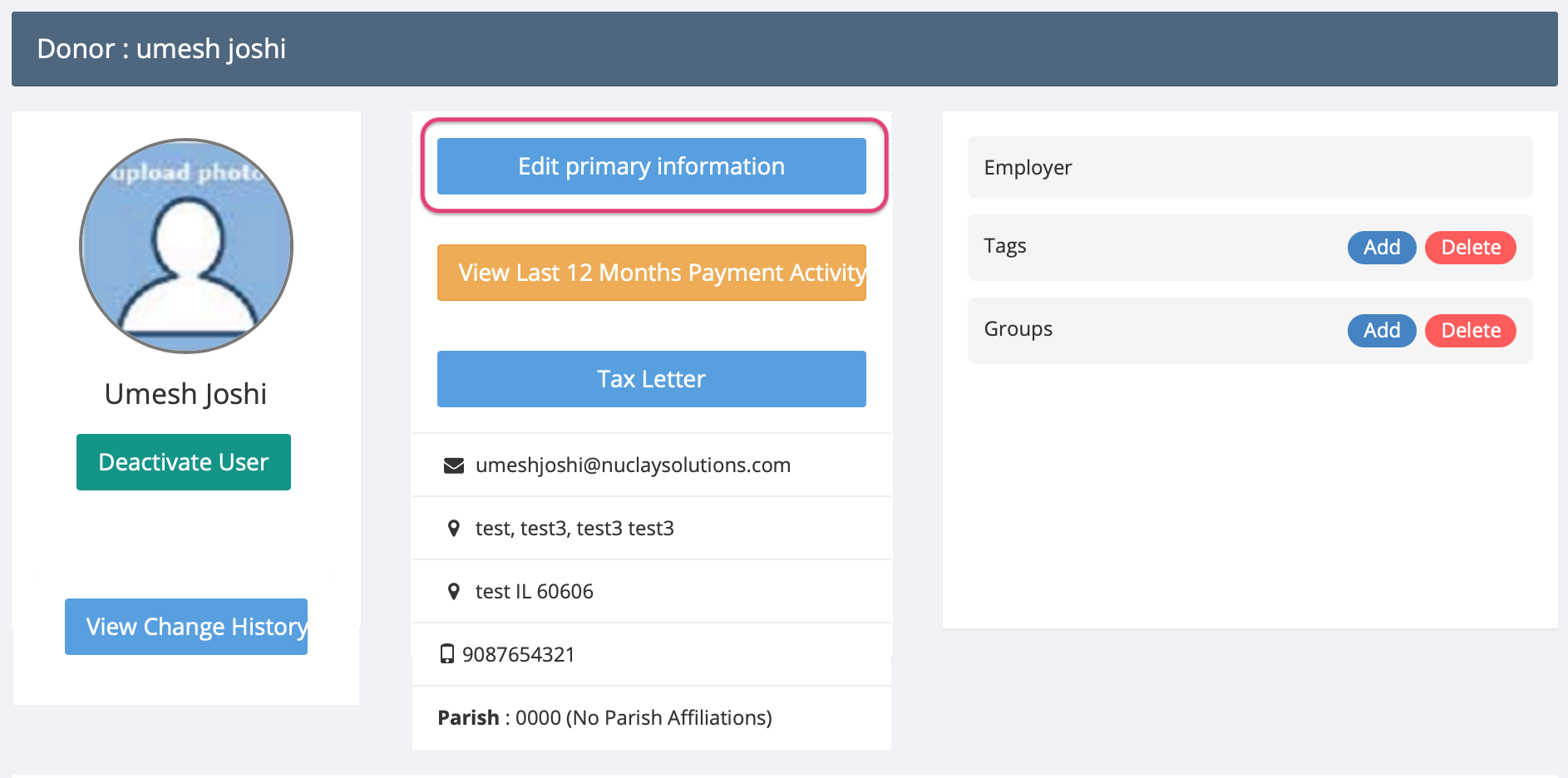The image size is (1568, 778).
Task: Deactivate User Umesh Joshi
Action: 184,462
